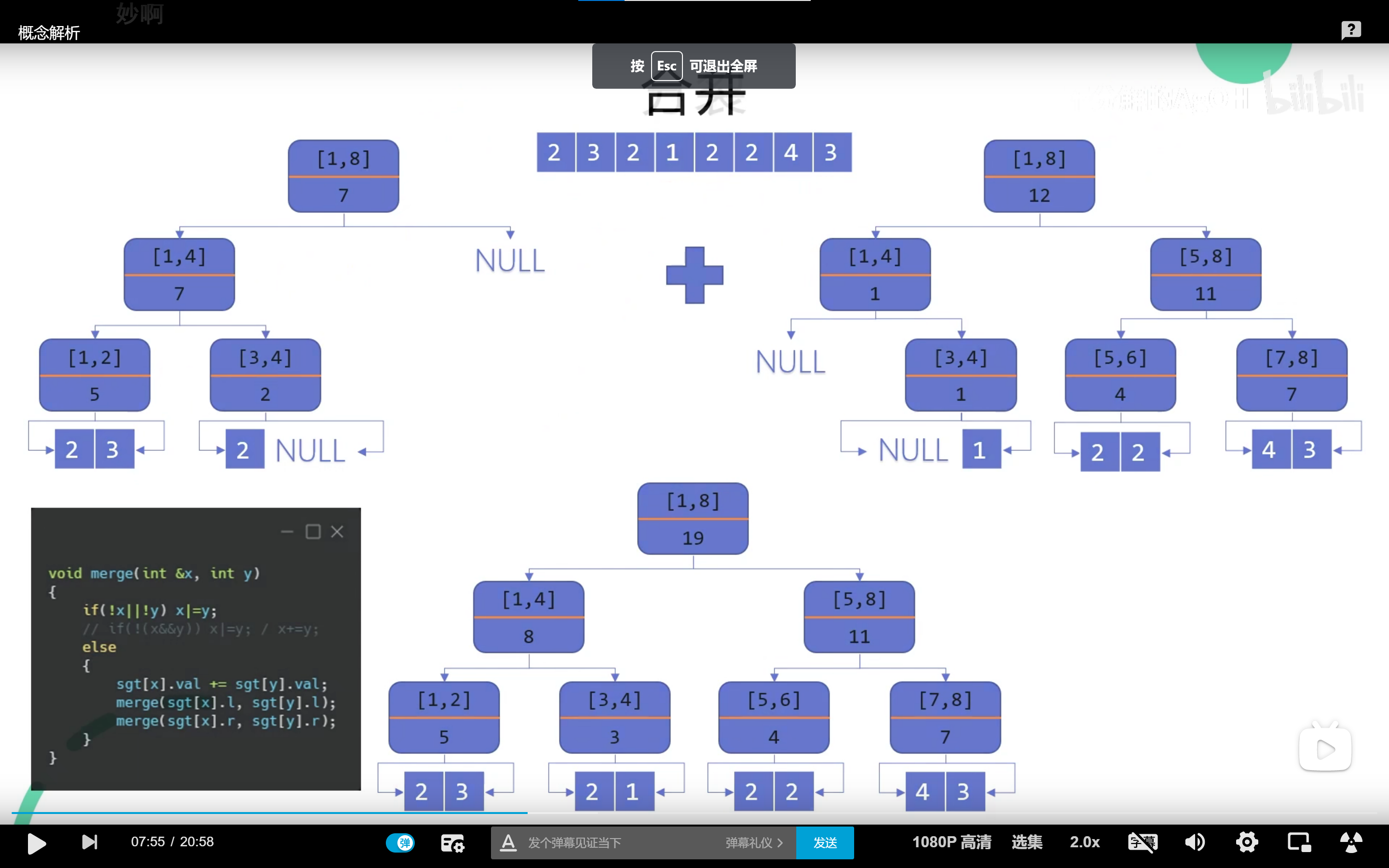Click the propeller-shaped fullscreen icon
The image size is (1389, 868).
pyautogui.click(x=1351, y=842)
